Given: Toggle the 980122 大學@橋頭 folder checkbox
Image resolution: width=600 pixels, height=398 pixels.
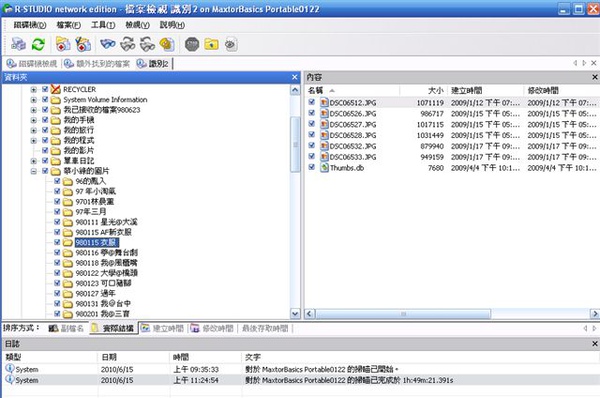Looking at the screenshot, I should point(57,273).
